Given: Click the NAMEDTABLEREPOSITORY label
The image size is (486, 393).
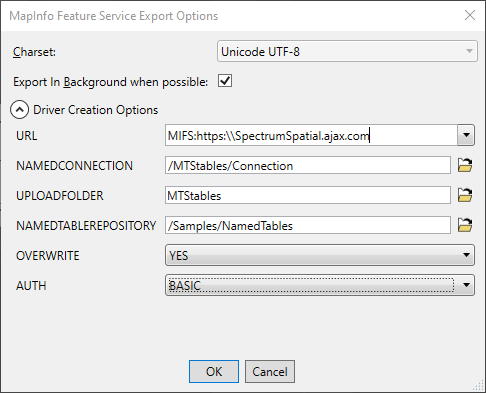Looking at the screenshot, I should (86, 226).
